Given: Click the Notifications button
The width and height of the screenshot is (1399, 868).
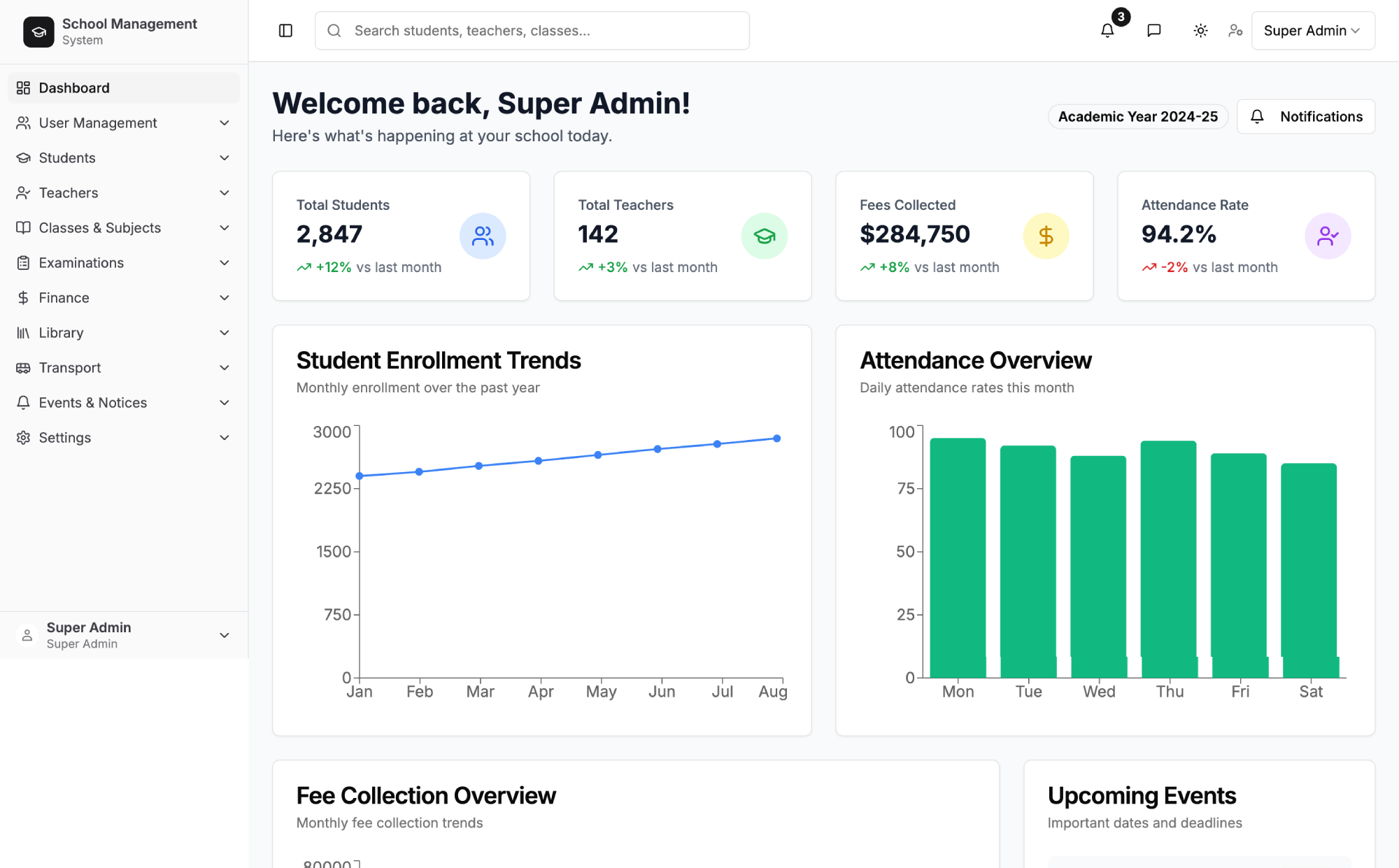Looking at the screenshot, I should [1305, 116].
